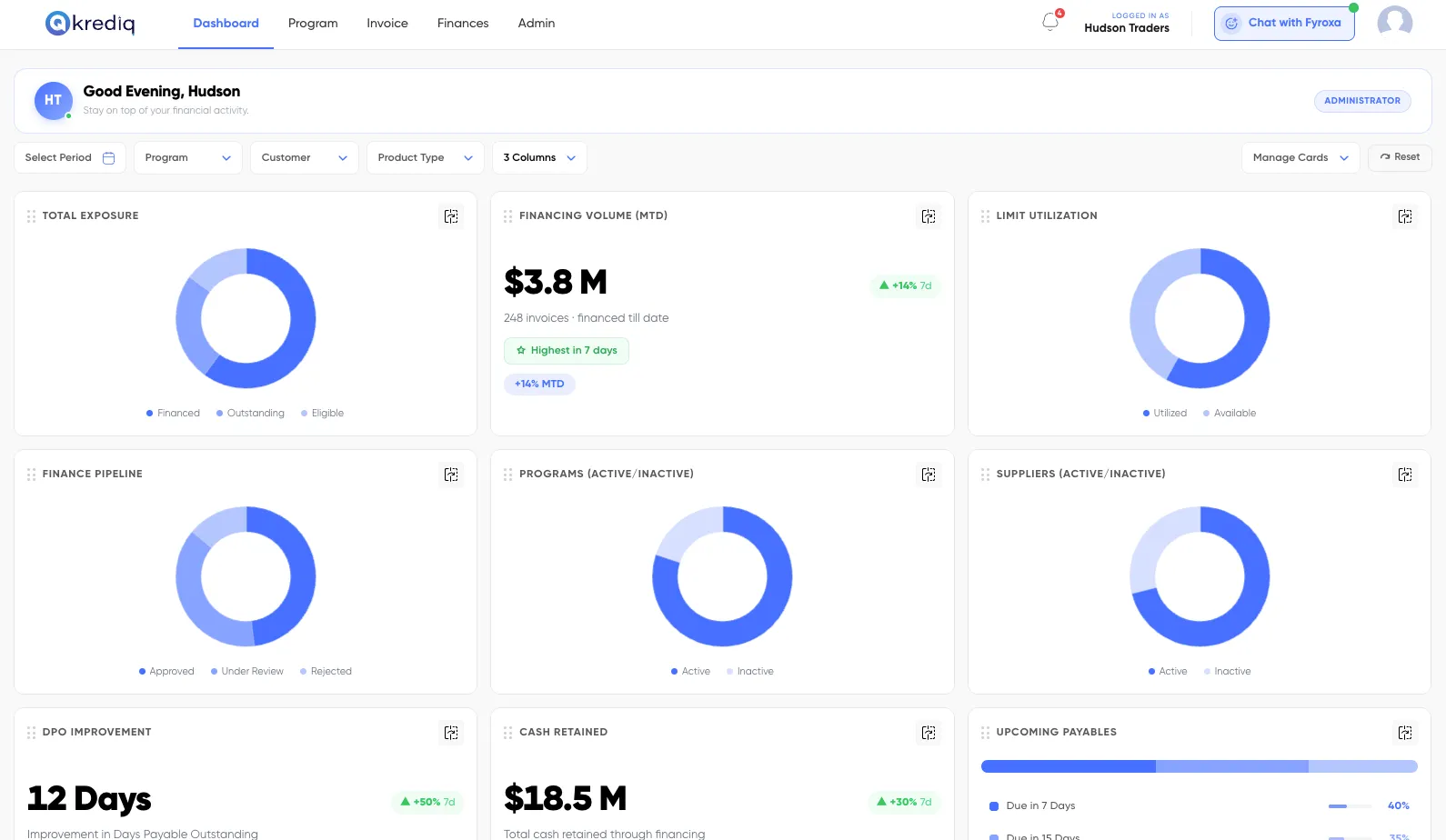Toggle the Rejected legend item

326,671
